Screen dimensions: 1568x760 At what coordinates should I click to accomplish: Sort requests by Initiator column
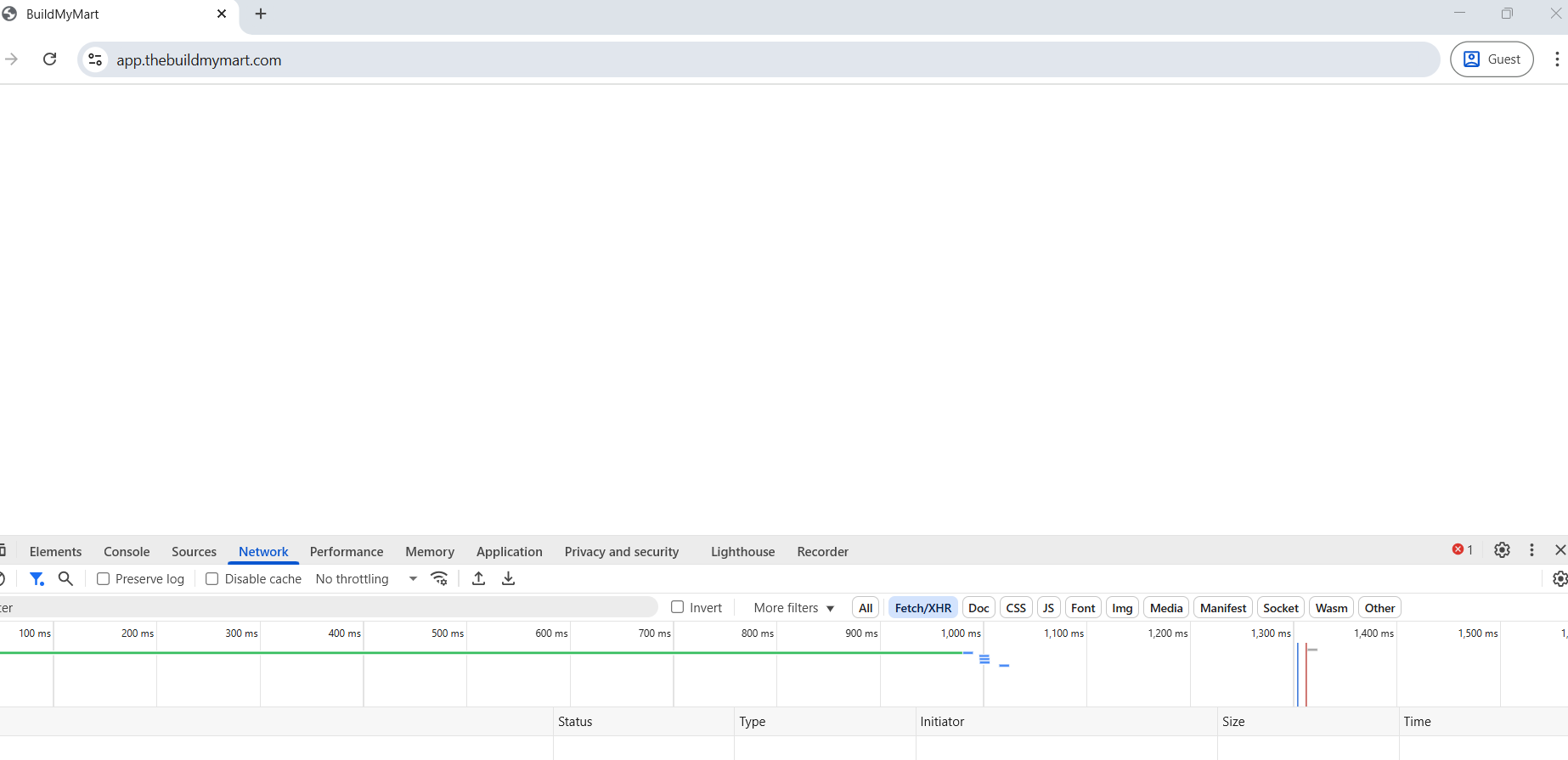1067,722
